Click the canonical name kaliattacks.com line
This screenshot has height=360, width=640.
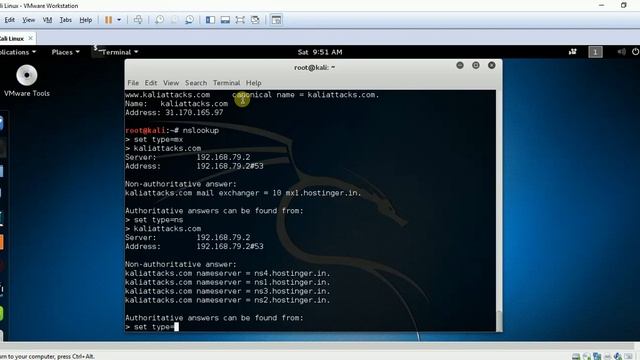coord(252,95)
